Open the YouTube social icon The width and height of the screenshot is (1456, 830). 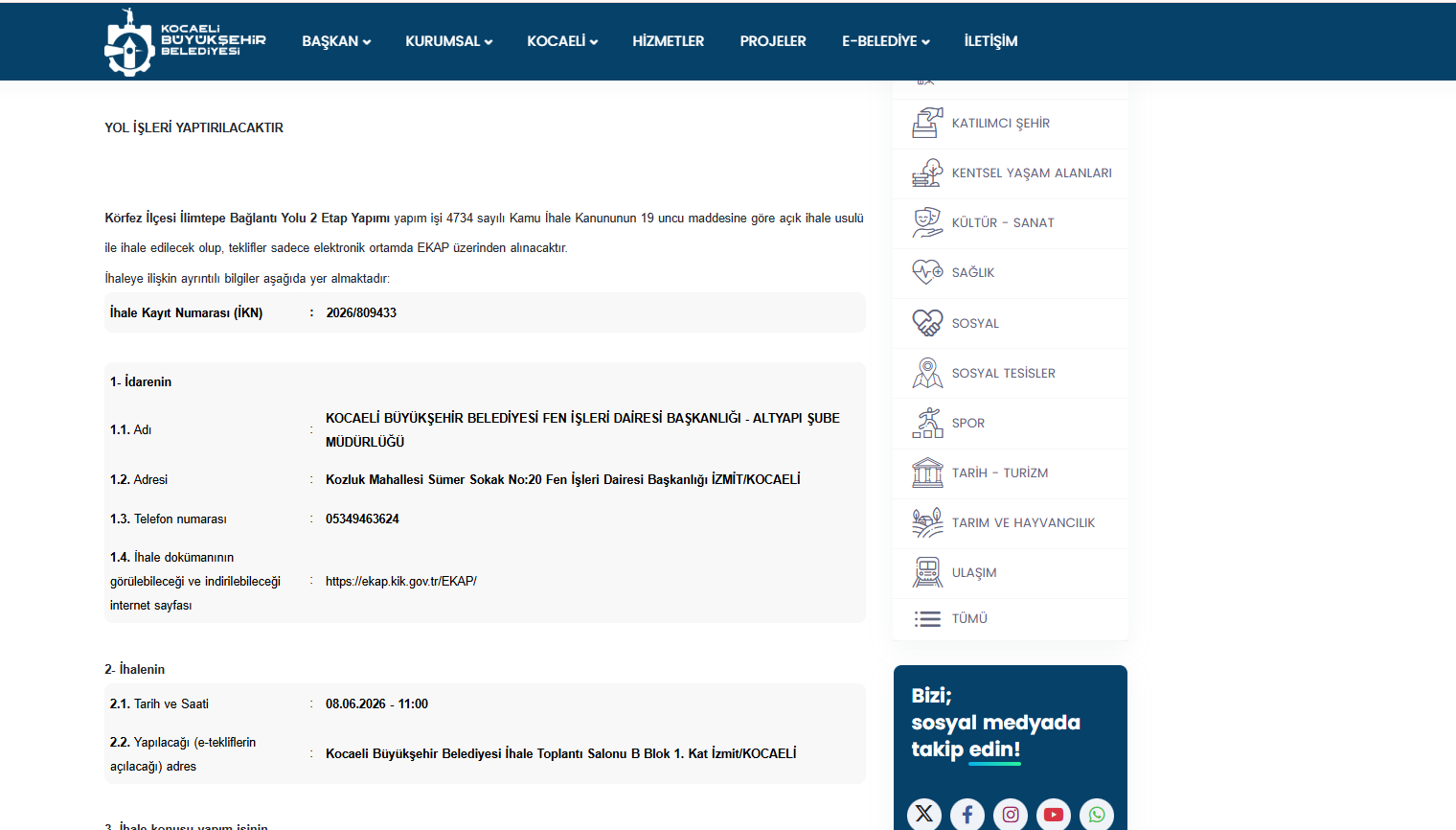tap(1054, 814)
